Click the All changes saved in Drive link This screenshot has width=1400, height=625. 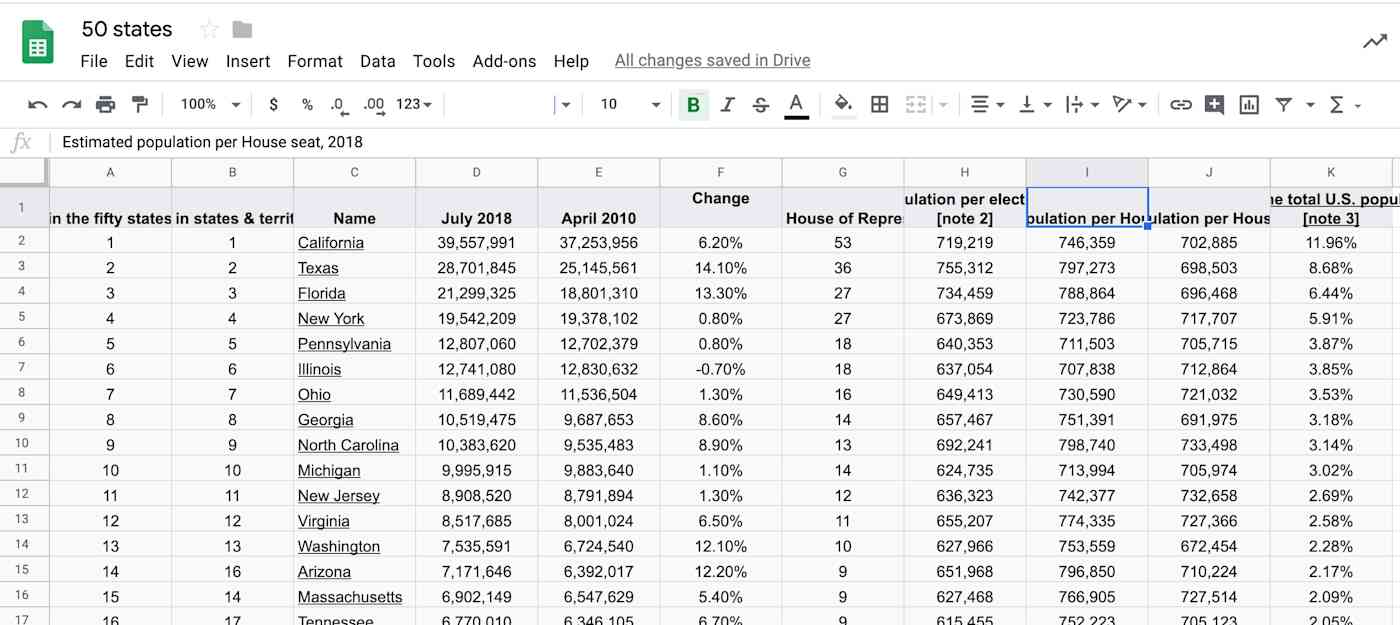click(x=712, y=61)
